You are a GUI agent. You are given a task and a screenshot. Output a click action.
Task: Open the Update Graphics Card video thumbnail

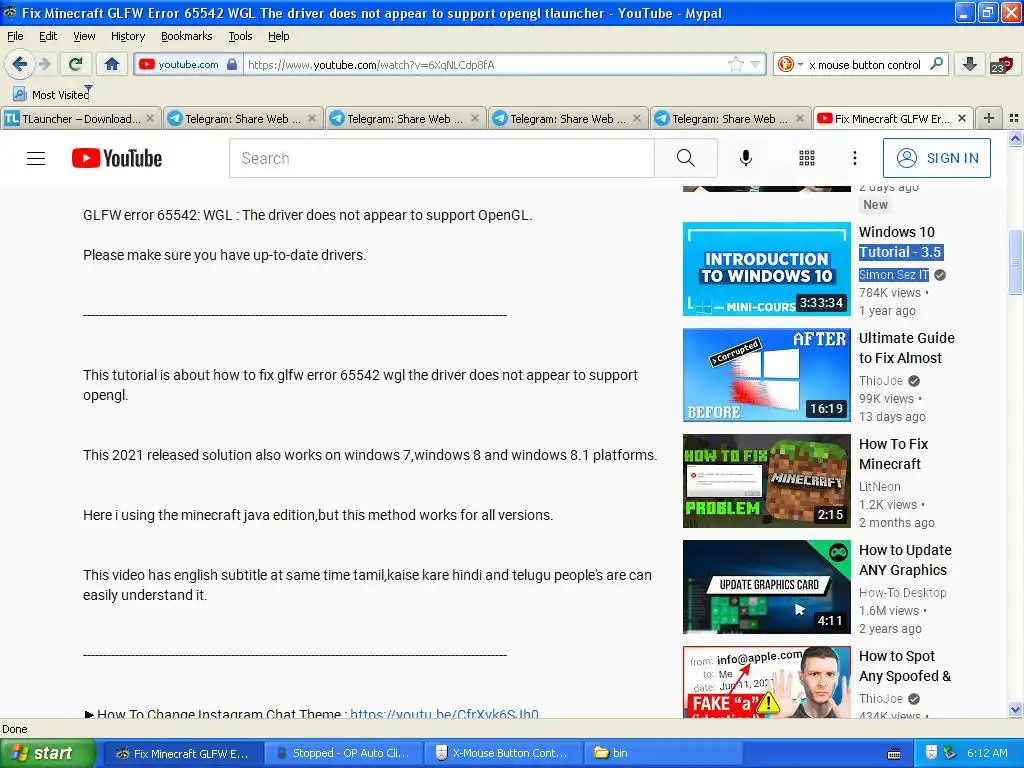coord(767,587)
